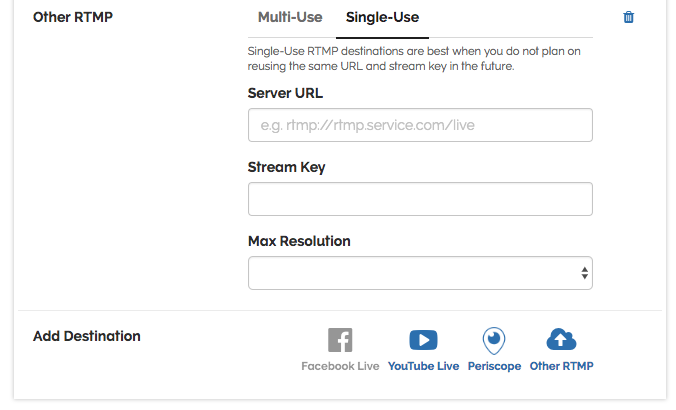Click the Periscope pin icon

pos(493,340)
